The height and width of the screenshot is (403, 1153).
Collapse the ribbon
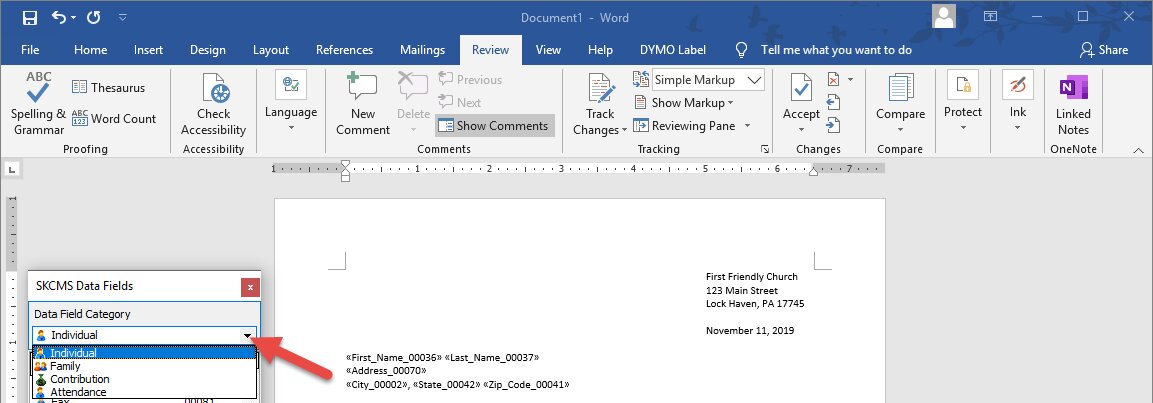point(1138,149)
